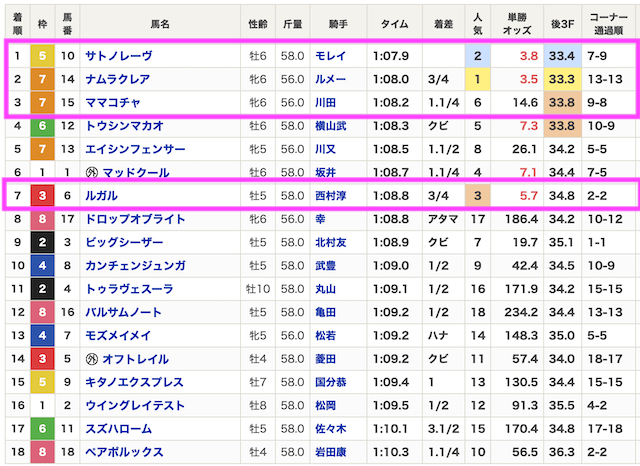Open the ペアポルックス horse link
This screenshot has width=640, height=466.
124,452
